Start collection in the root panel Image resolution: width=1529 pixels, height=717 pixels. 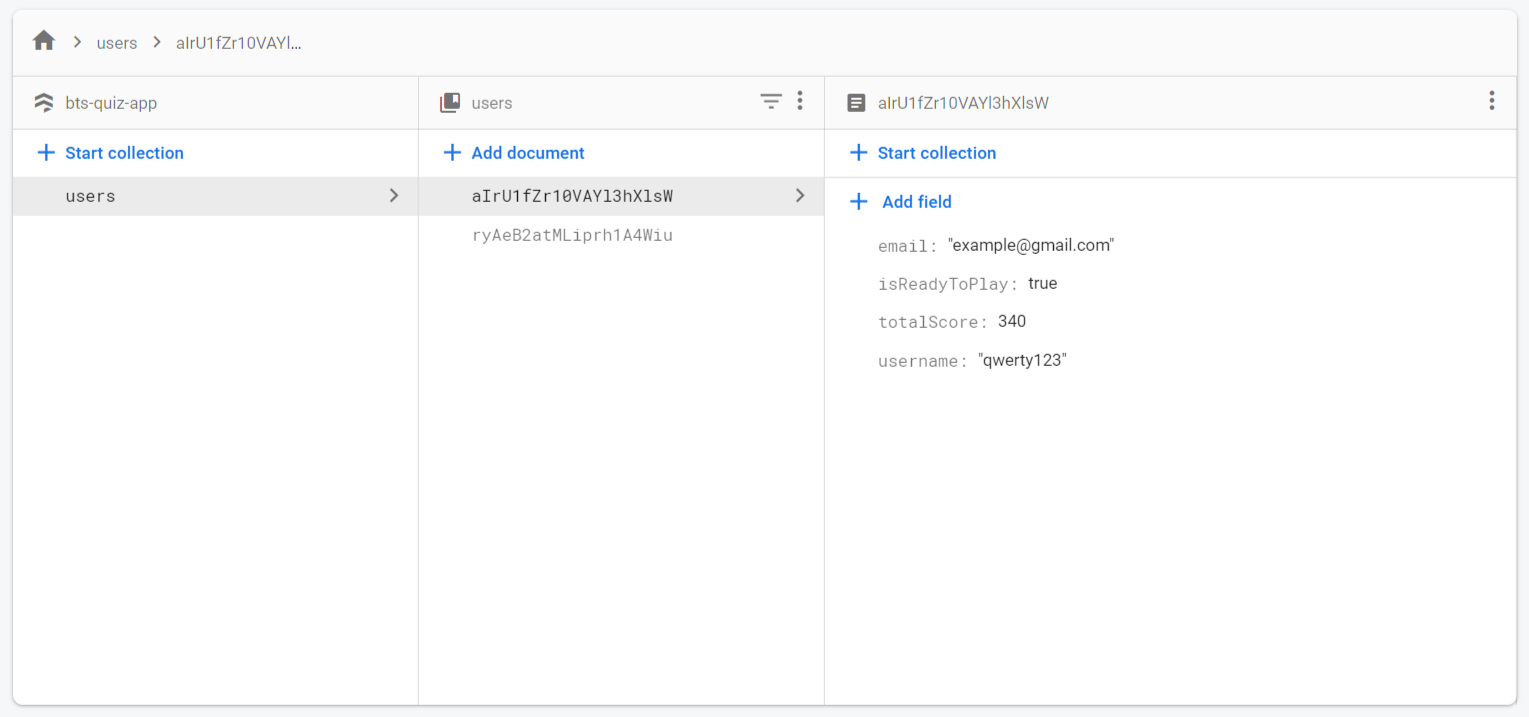click(x=110, y=153)
